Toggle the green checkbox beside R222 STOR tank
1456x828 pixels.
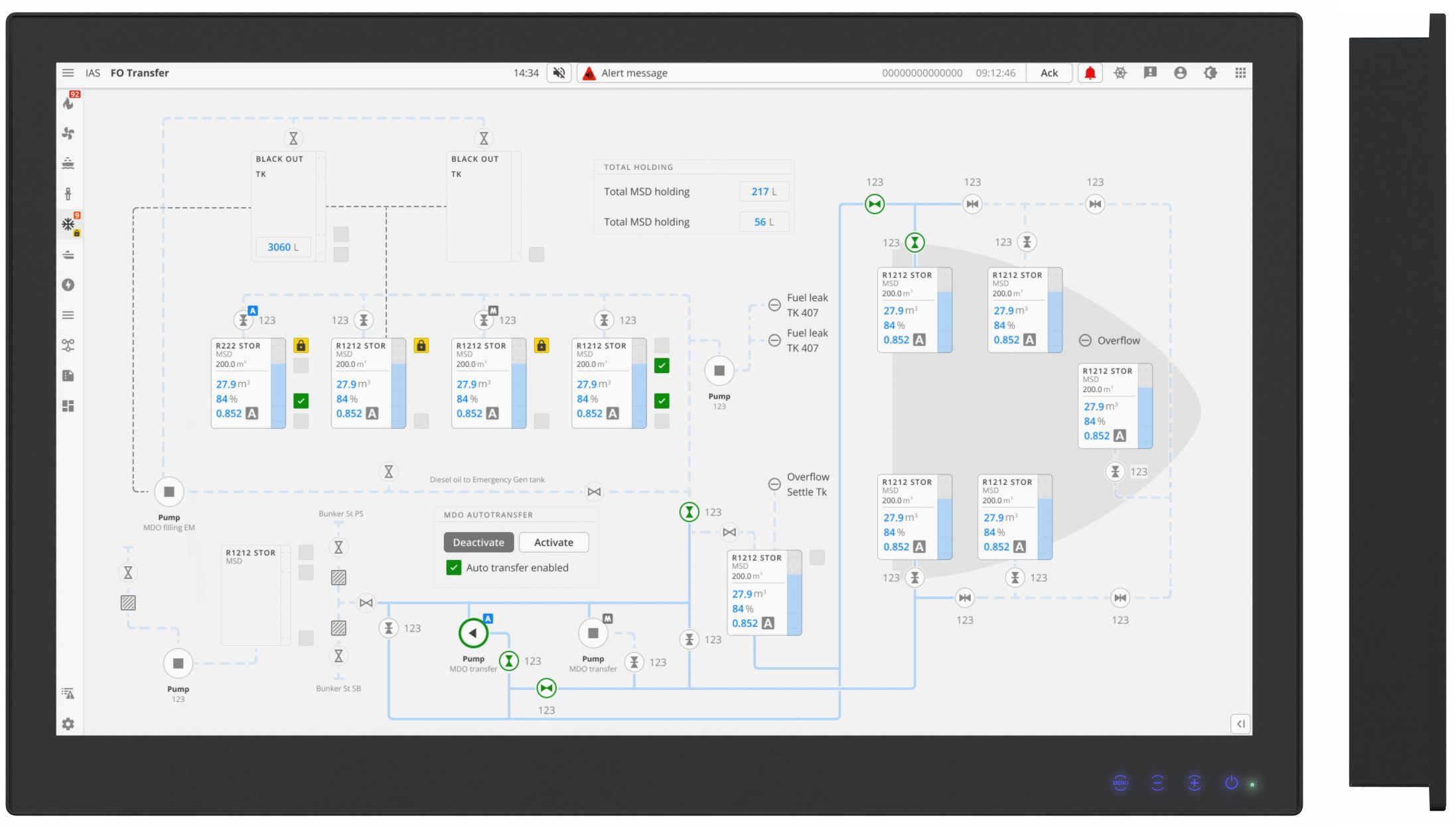[301, 401]
